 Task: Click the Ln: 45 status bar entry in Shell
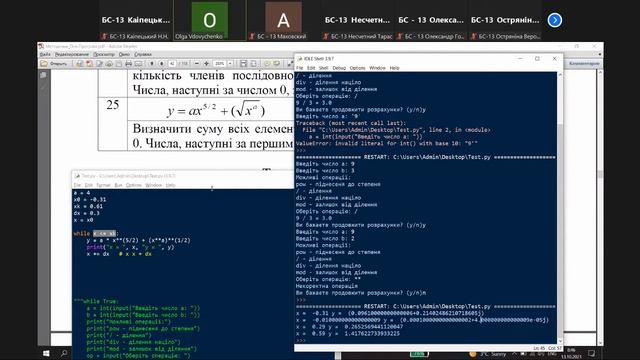click(539, 348)
